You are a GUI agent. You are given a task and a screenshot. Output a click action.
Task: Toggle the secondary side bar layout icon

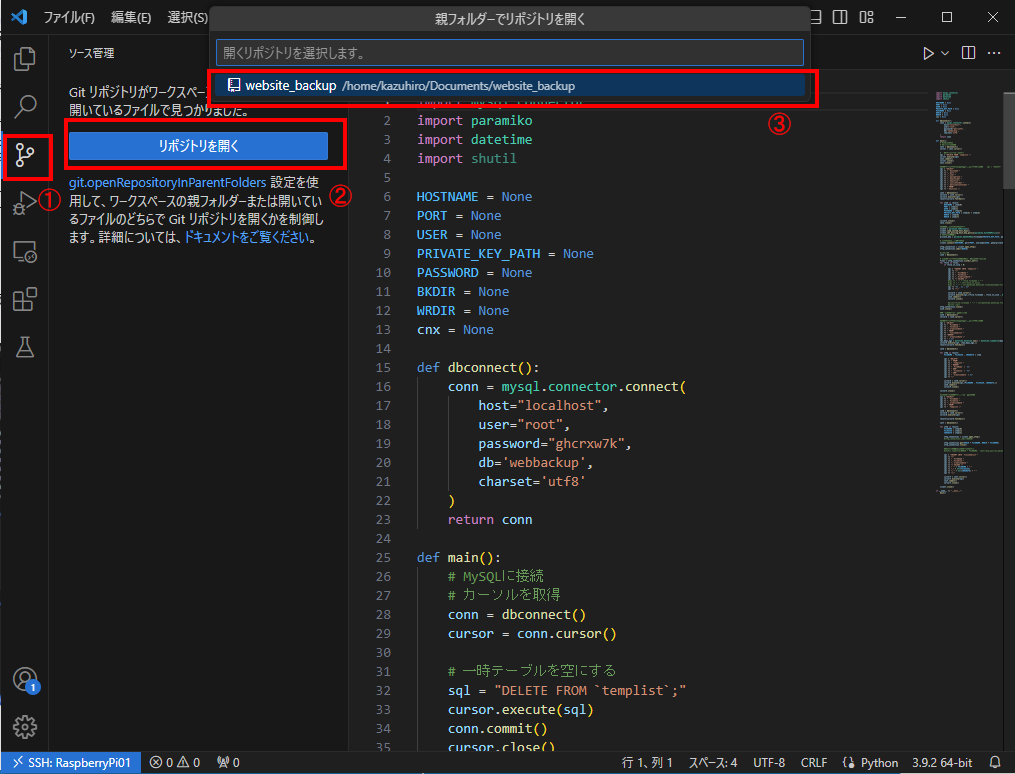[x=840, y=17]
